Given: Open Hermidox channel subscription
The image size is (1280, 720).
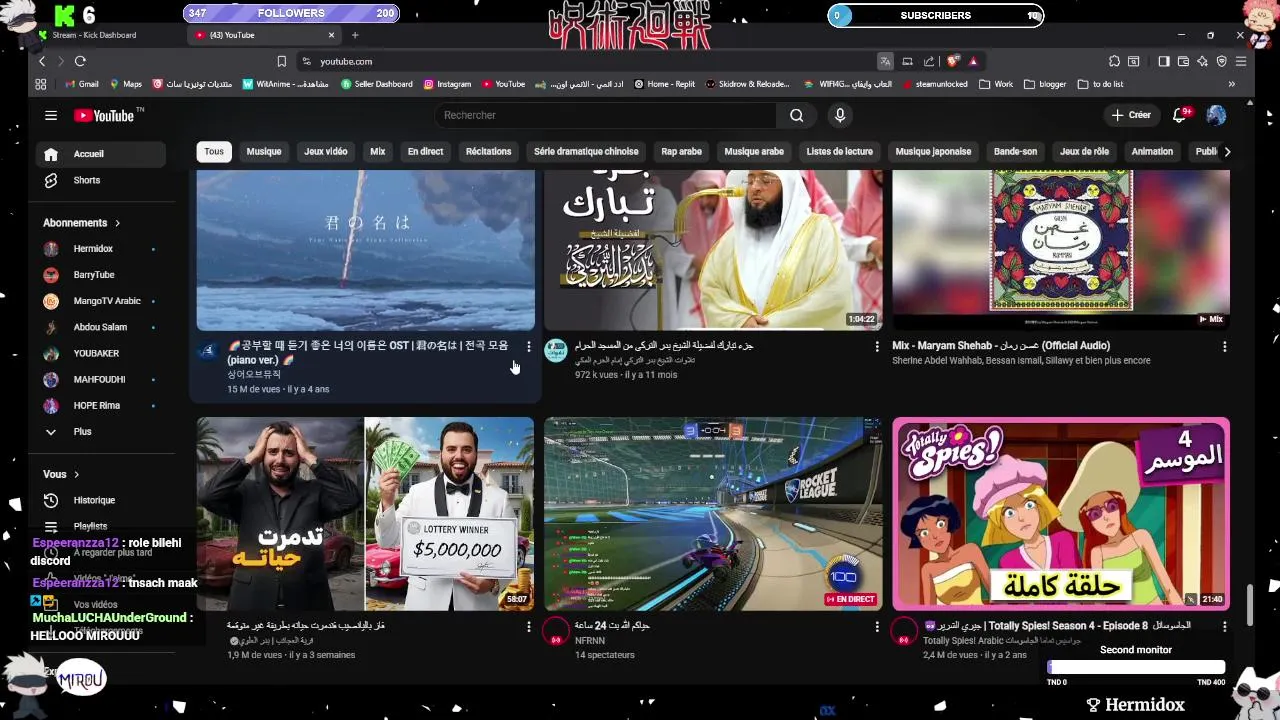Looking at the screenshot, I should [x=100, y=248].
